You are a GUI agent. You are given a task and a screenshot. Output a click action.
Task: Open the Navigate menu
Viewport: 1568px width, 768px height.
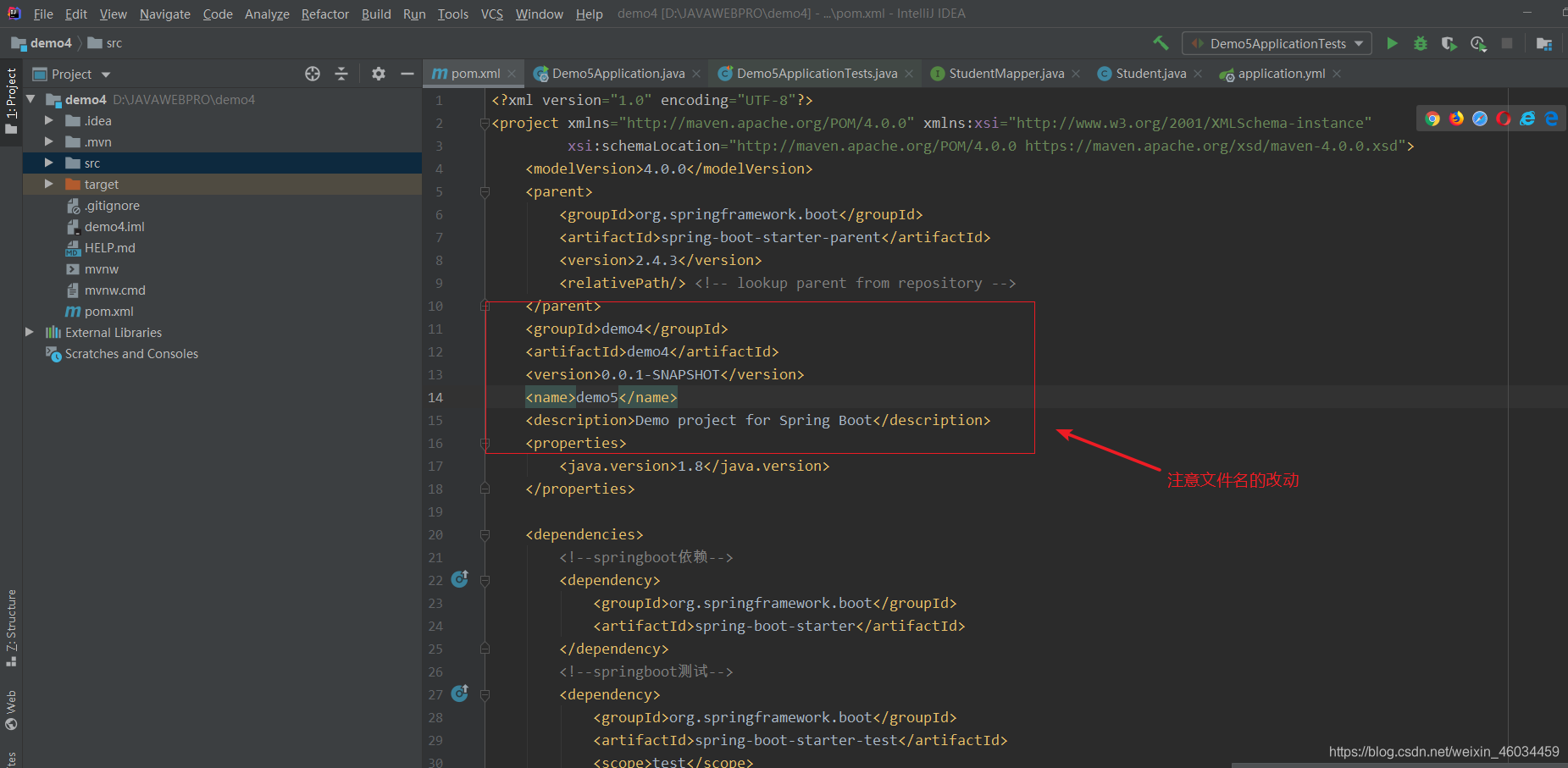click(x=165, y=14)
